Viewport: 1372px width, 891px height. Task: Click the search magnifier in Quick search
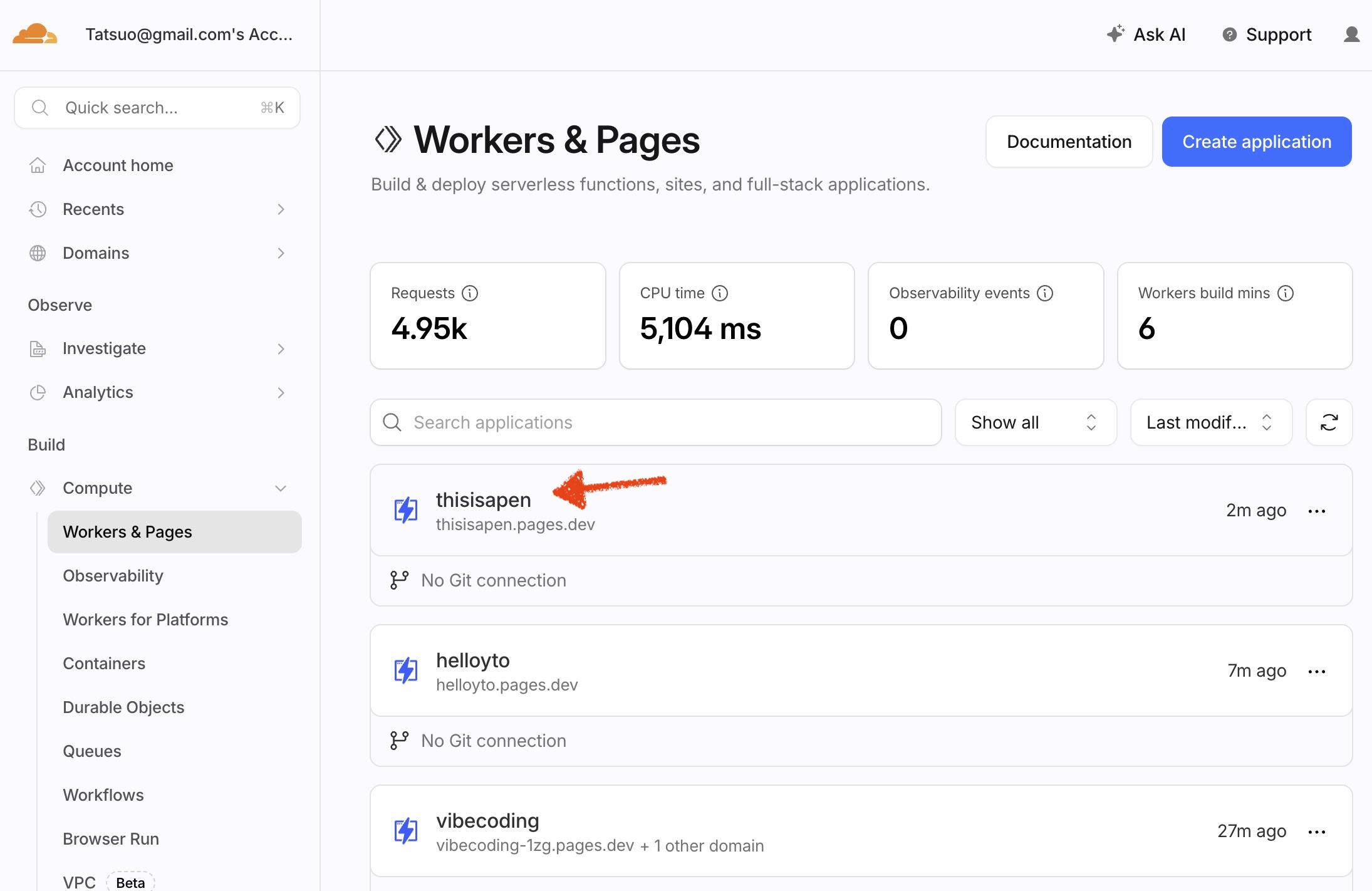(x=40, y=108)
